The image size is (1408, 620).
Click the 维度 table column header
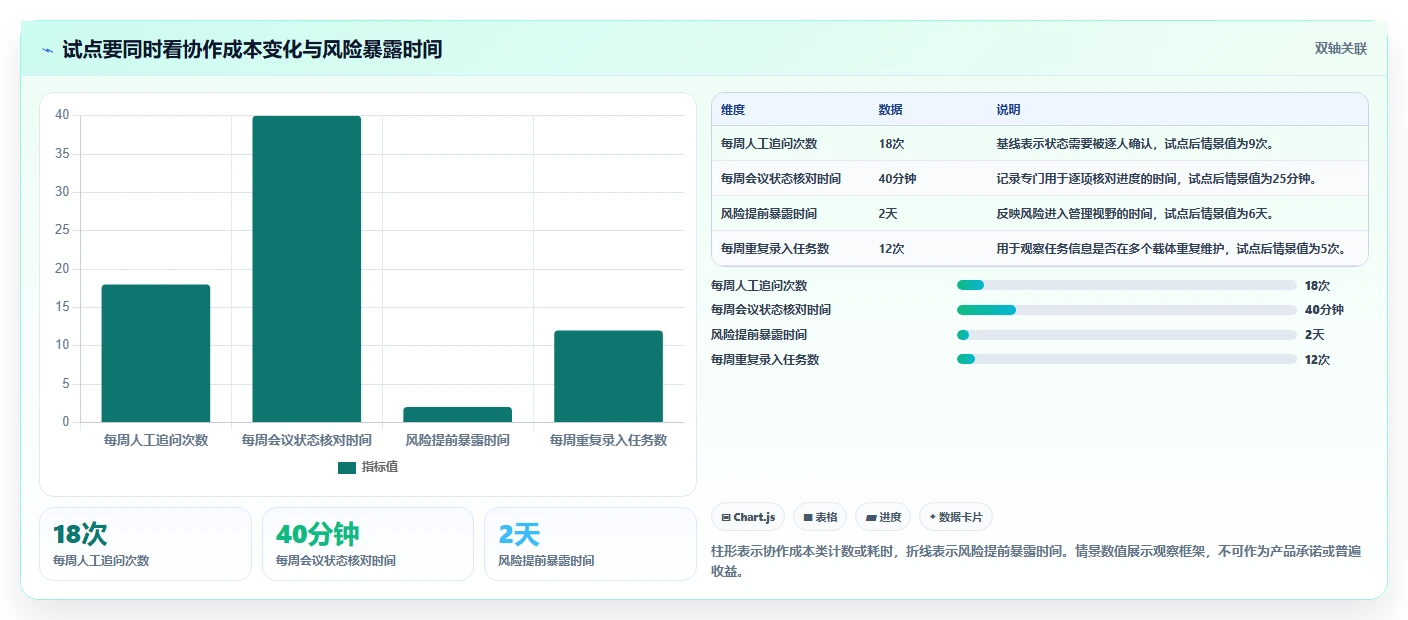click(x=733, y=110)
